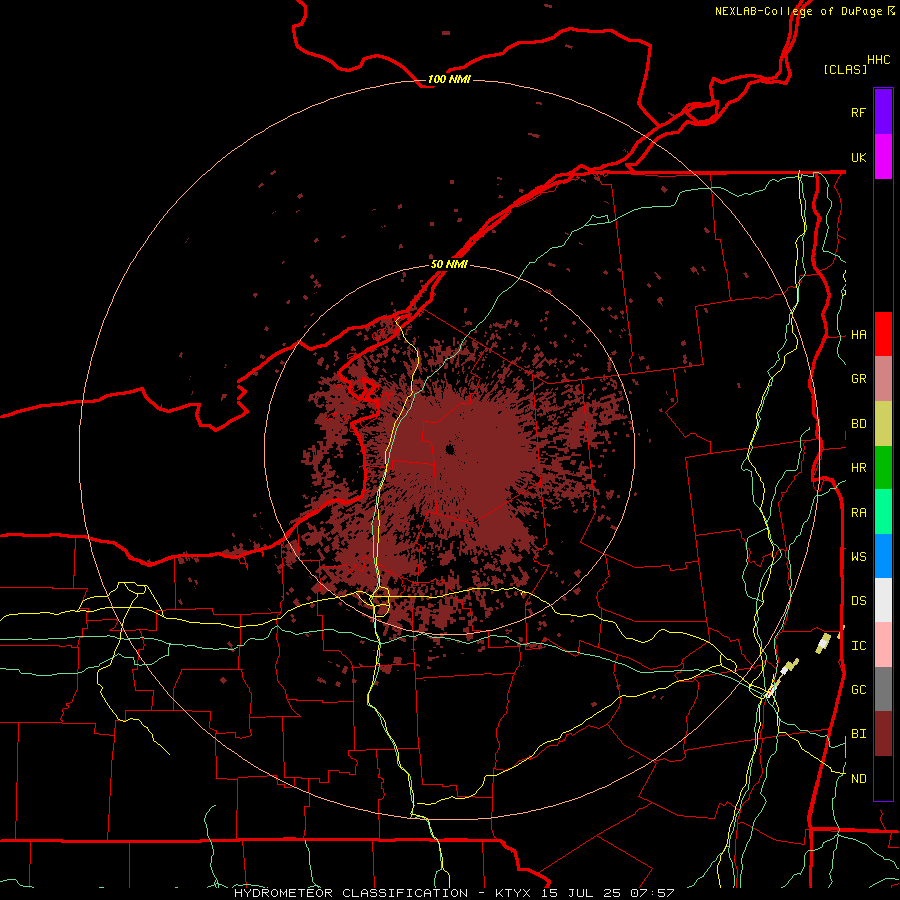Pick the RA mint-green legend swatch
Screen dimensions: 900x900
[883, 512]
